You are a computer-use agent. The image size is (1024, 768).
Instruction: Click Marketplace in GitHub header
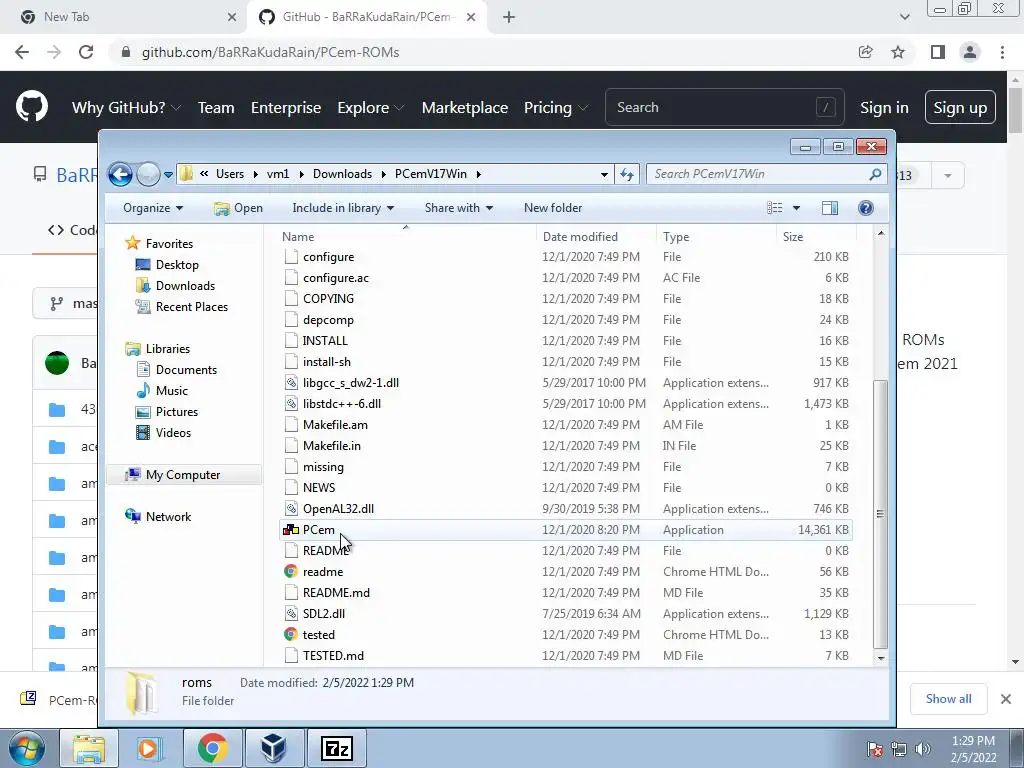click(x=464, y=107)
